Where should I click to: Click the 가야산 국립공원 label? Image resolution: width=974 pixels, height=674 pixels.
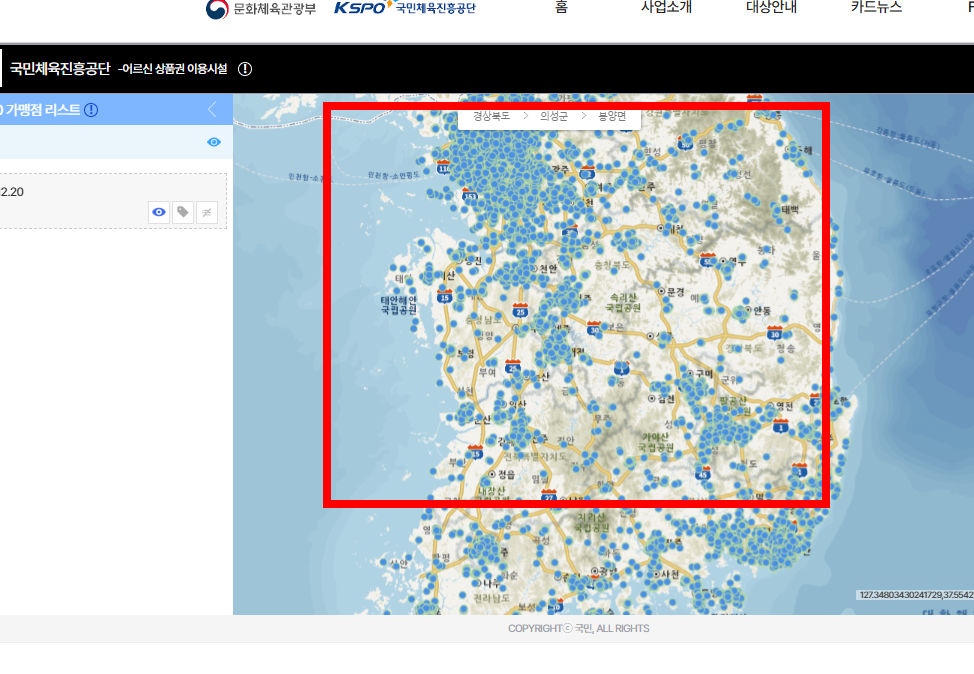655,442
